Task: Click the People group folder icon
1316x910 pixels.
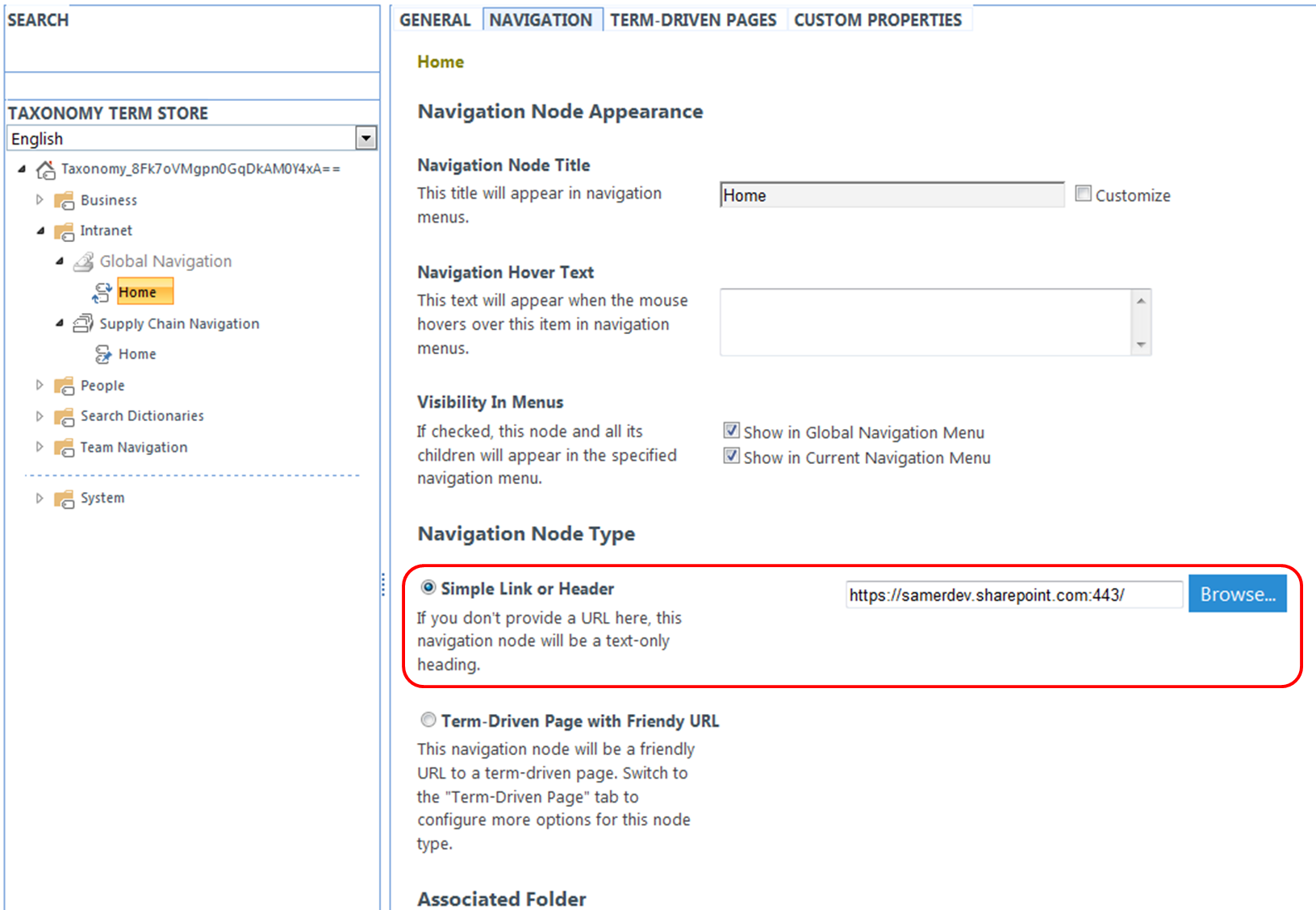Action: [x=64, y=386]
